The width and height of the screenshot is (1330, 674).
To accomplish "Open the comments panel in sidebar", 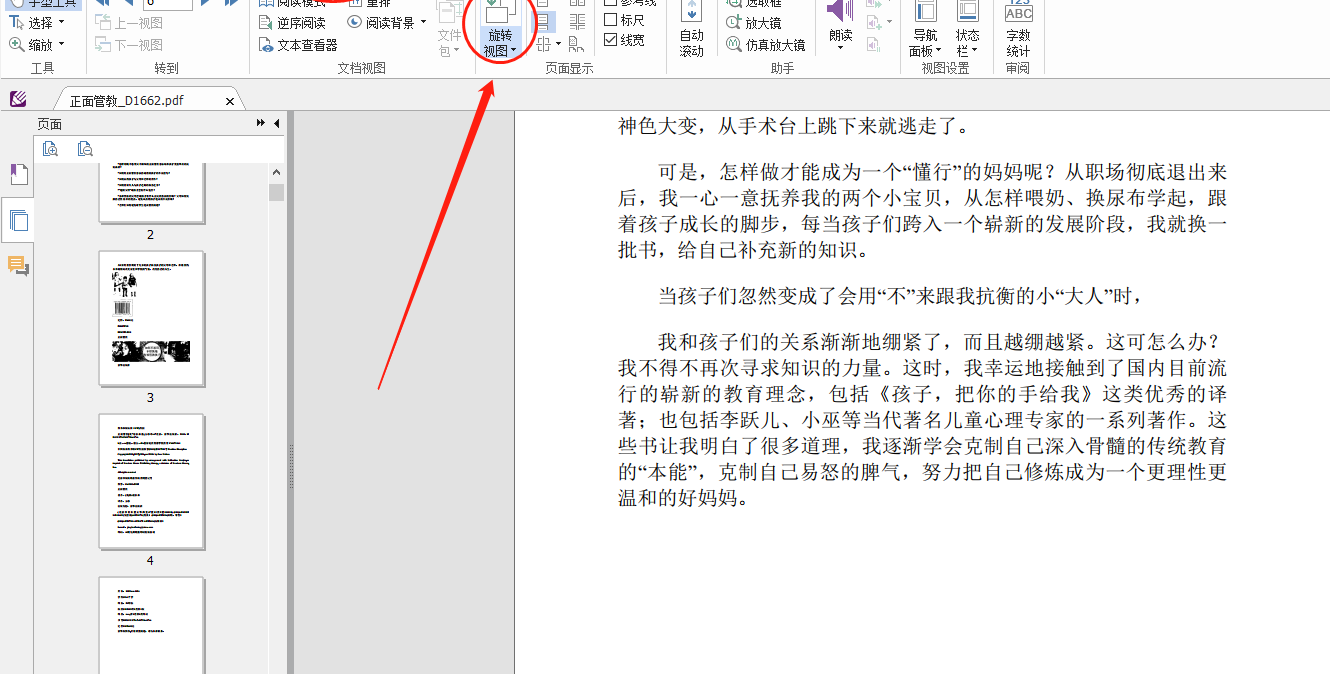I will point(18,266).
